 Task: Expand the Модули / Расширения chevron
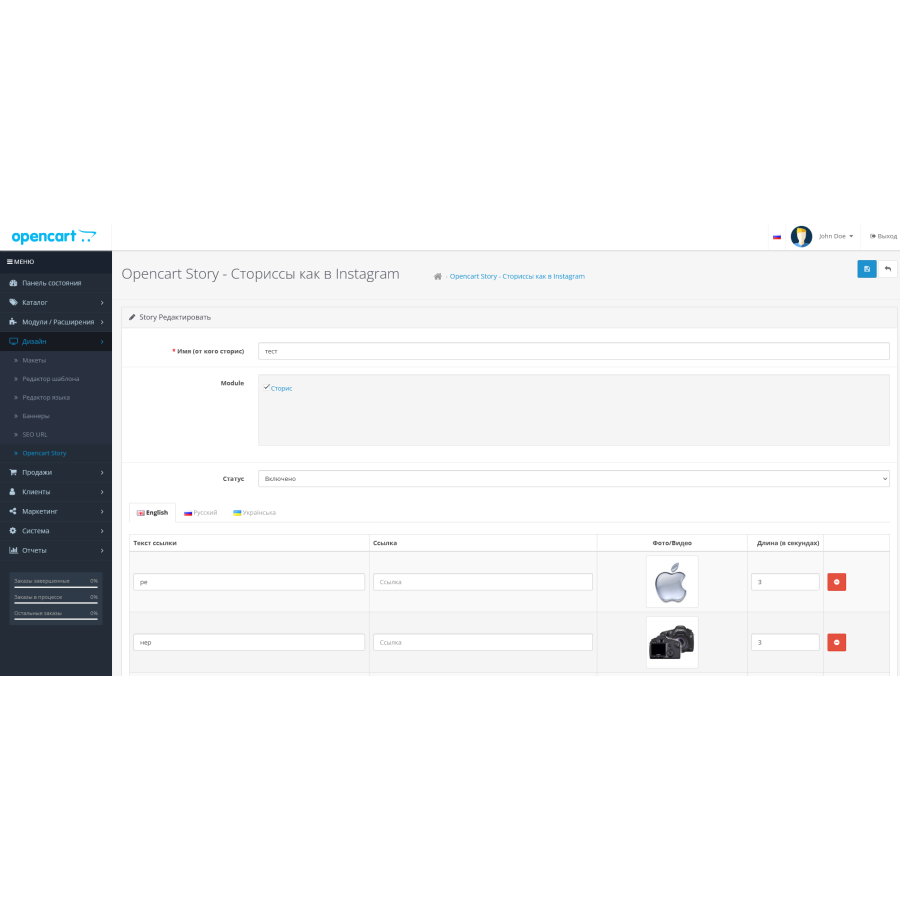[102, 322]
